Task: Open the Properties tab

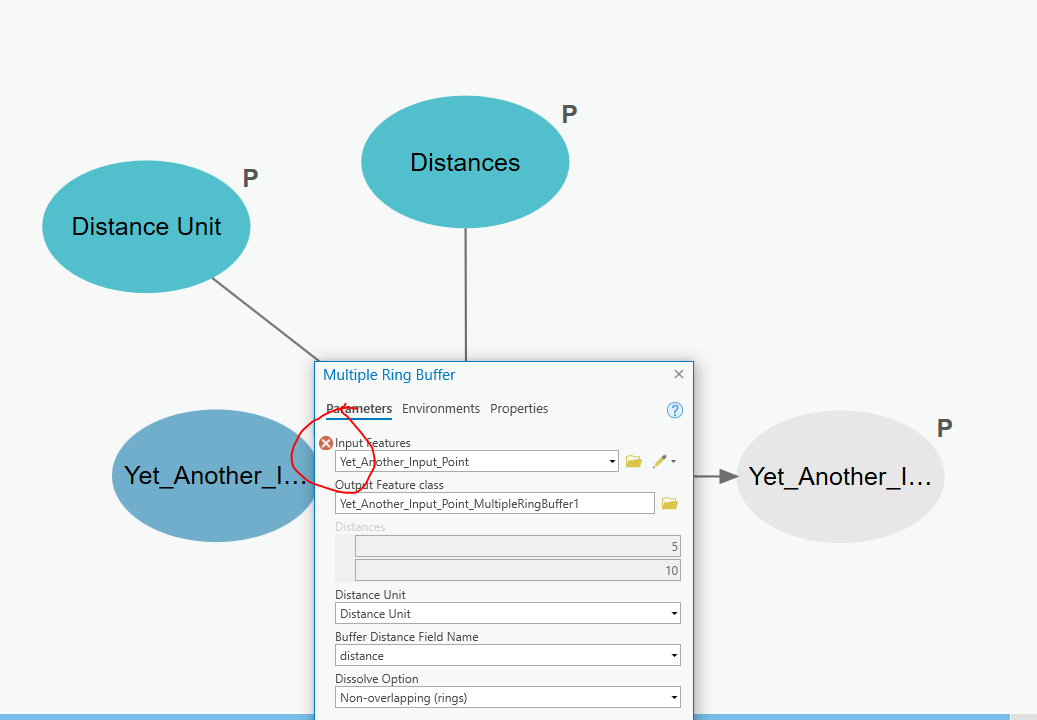Action: pos(519,408)
